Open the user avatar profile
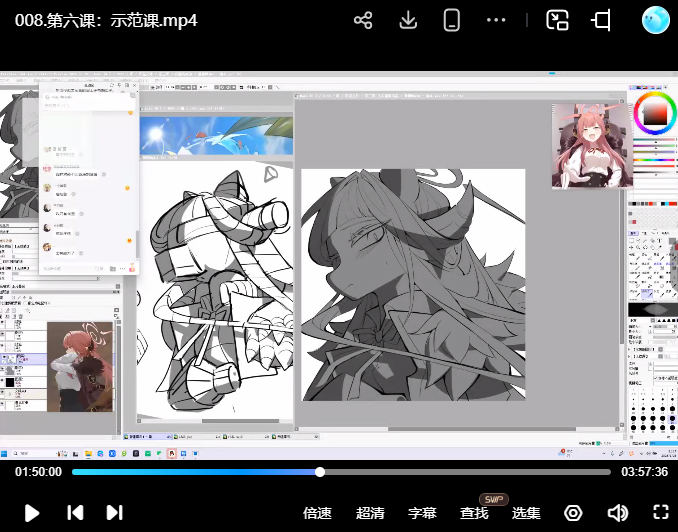Viewport: 678px width, 532px height. [x=655, y=20]
